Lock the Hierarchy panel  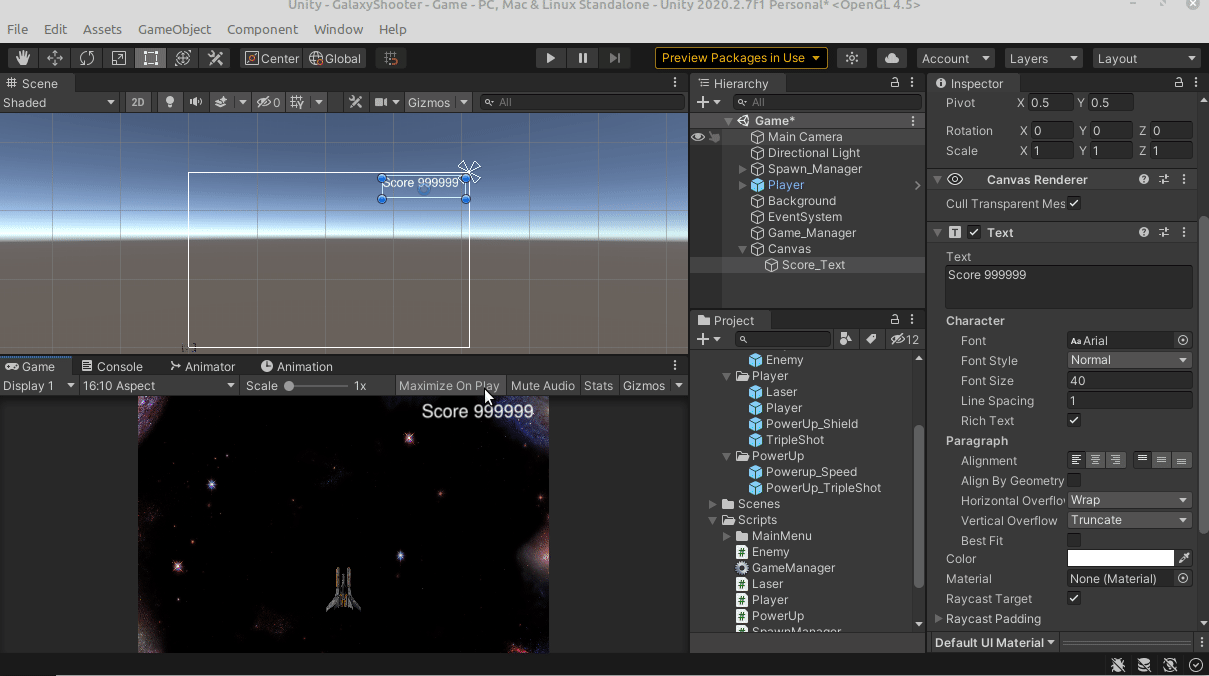tap(895, 83)
